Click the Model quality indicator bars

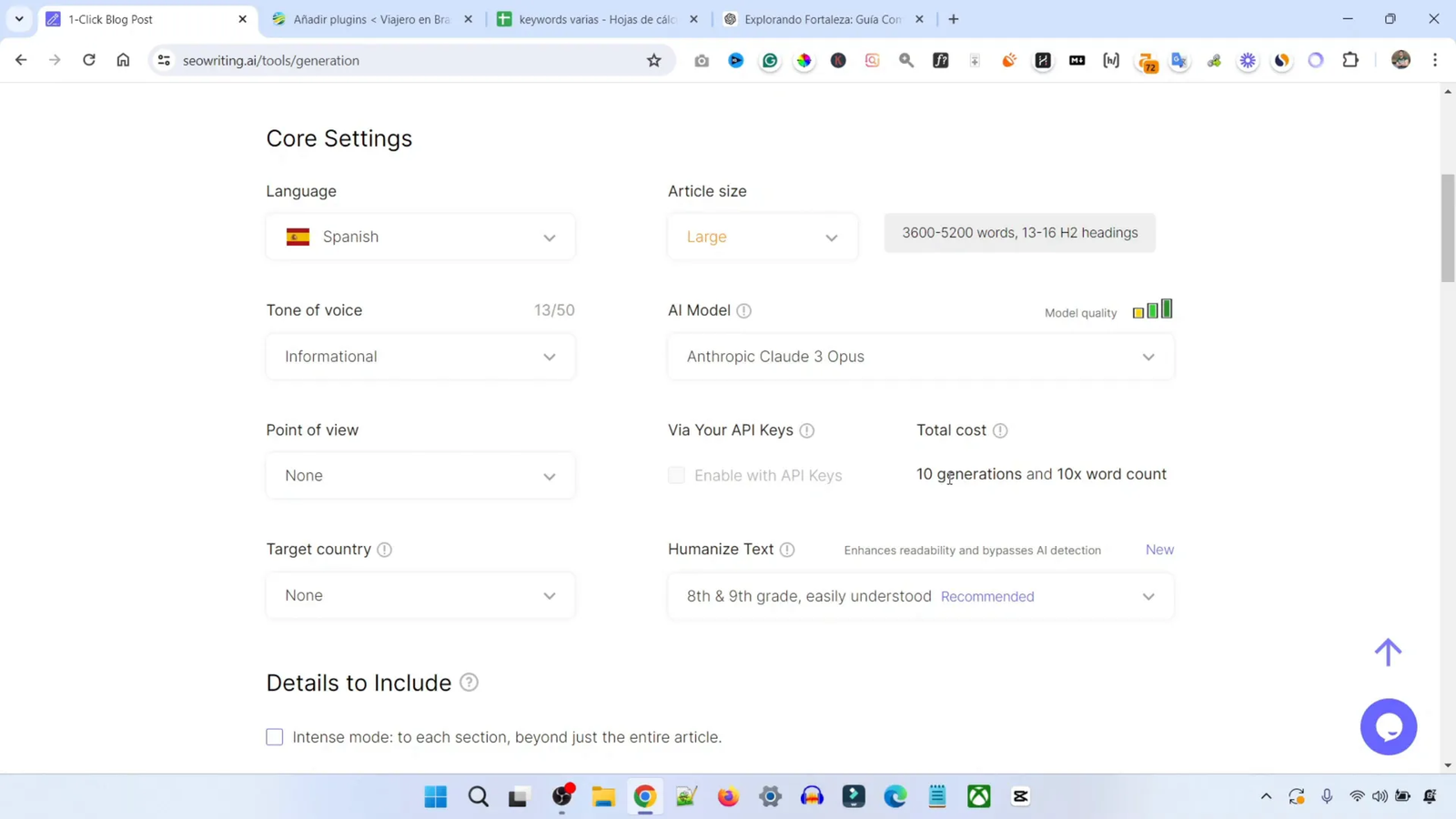1152,309
